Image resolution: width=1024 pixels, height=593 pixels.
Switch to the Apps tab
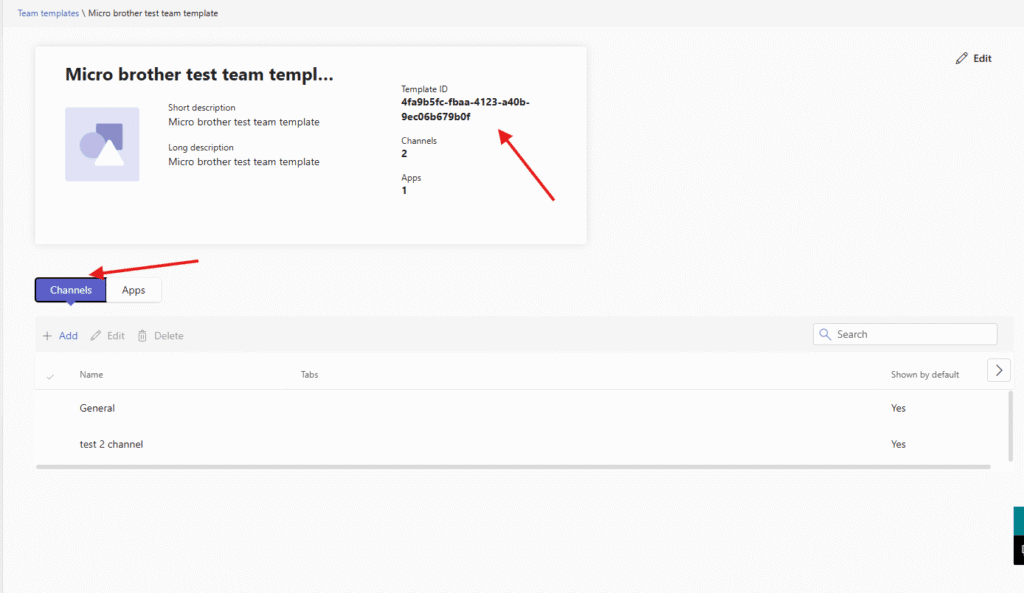point(134,290)
